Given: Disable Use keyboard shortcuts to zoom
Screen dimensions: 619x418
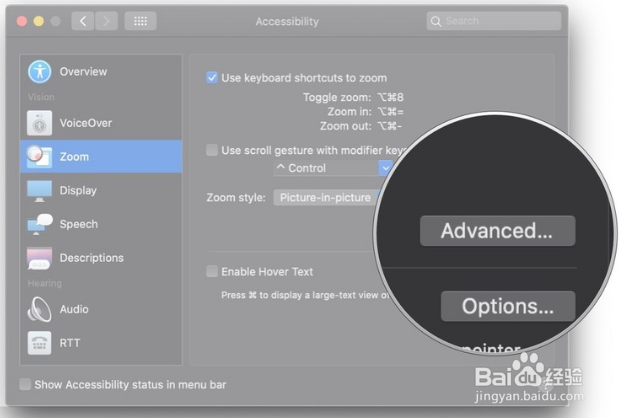Looking at the screenshot, I should click(212, 78).
